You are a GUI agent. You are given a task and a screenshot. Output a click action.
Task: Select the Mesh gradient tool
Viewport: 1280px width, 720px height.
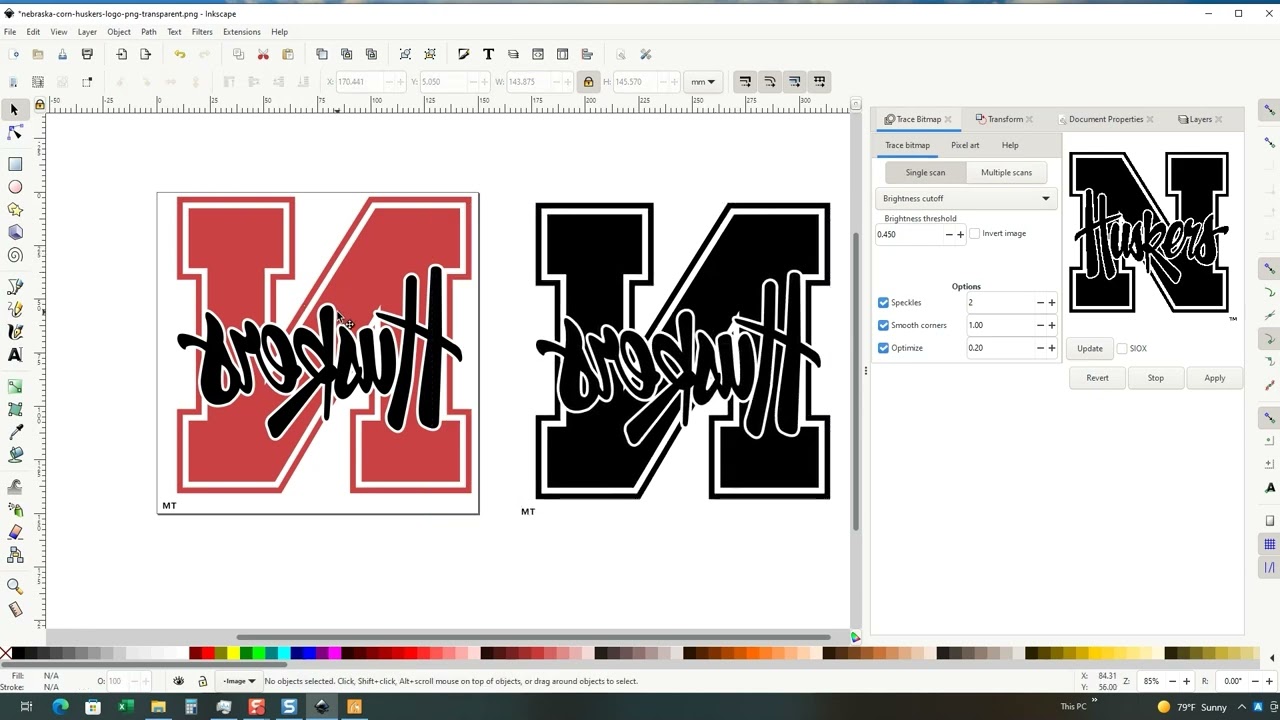(15, 409)
